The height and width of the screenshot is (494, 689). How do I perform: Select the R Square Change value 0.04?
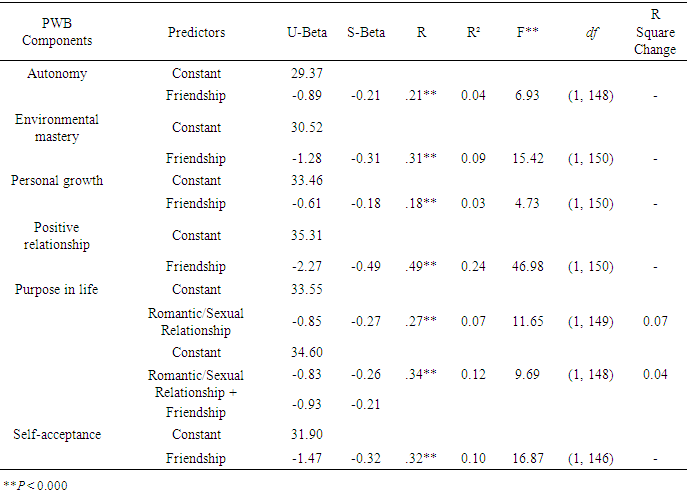coord(655,375)
